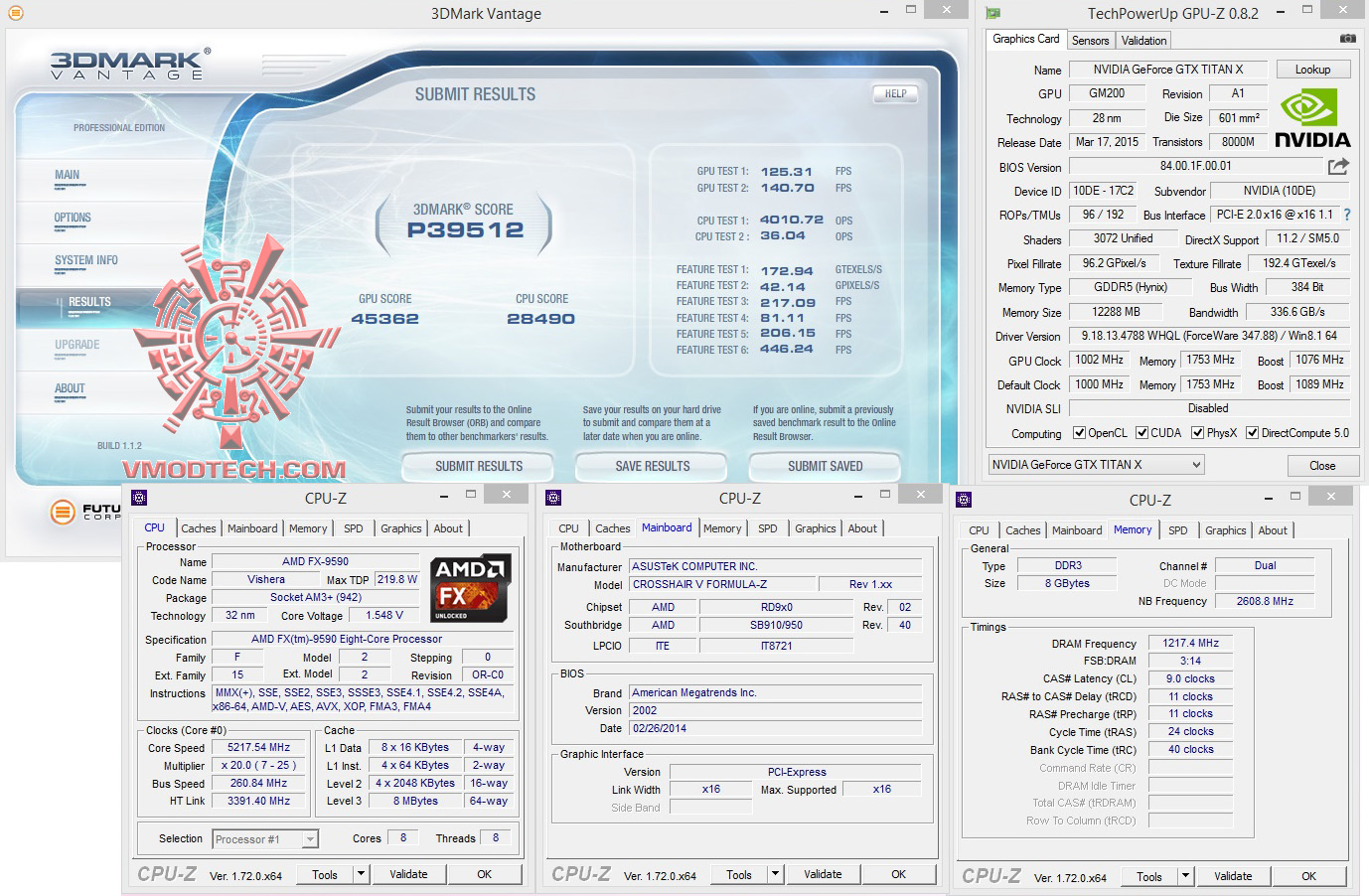The width and height of the screenshot is (1369, 896).
Task: Click the GPU score value 45362
Action: (x=384, y=319)
